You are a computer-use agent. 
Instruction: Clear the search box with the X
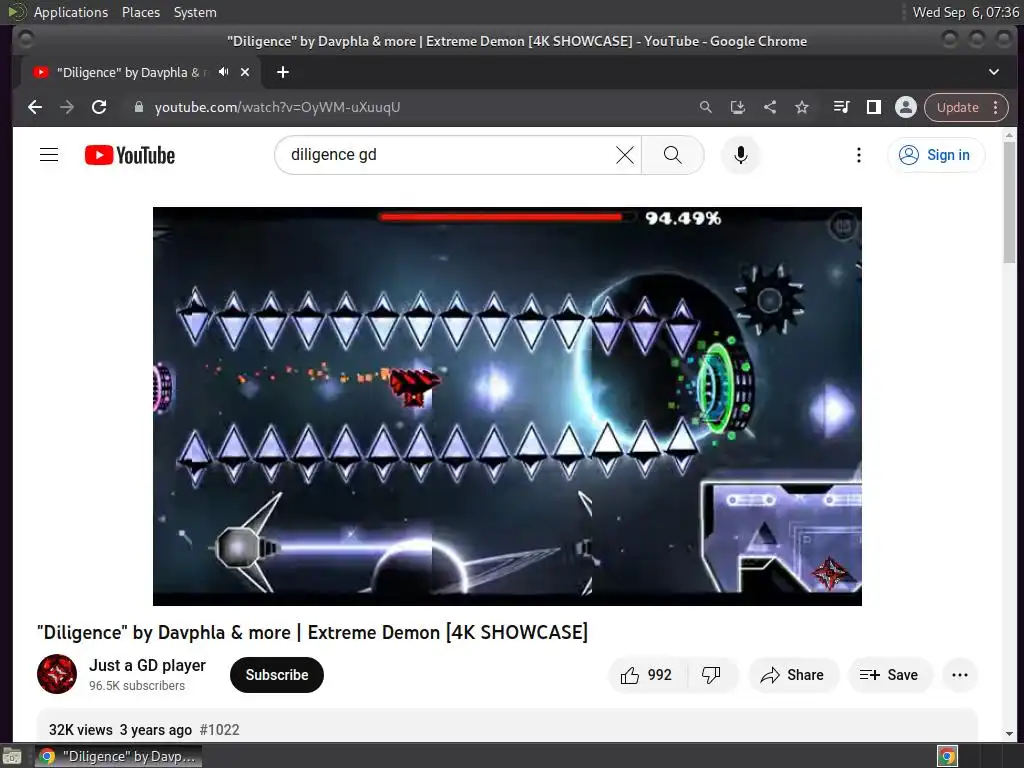625,155
